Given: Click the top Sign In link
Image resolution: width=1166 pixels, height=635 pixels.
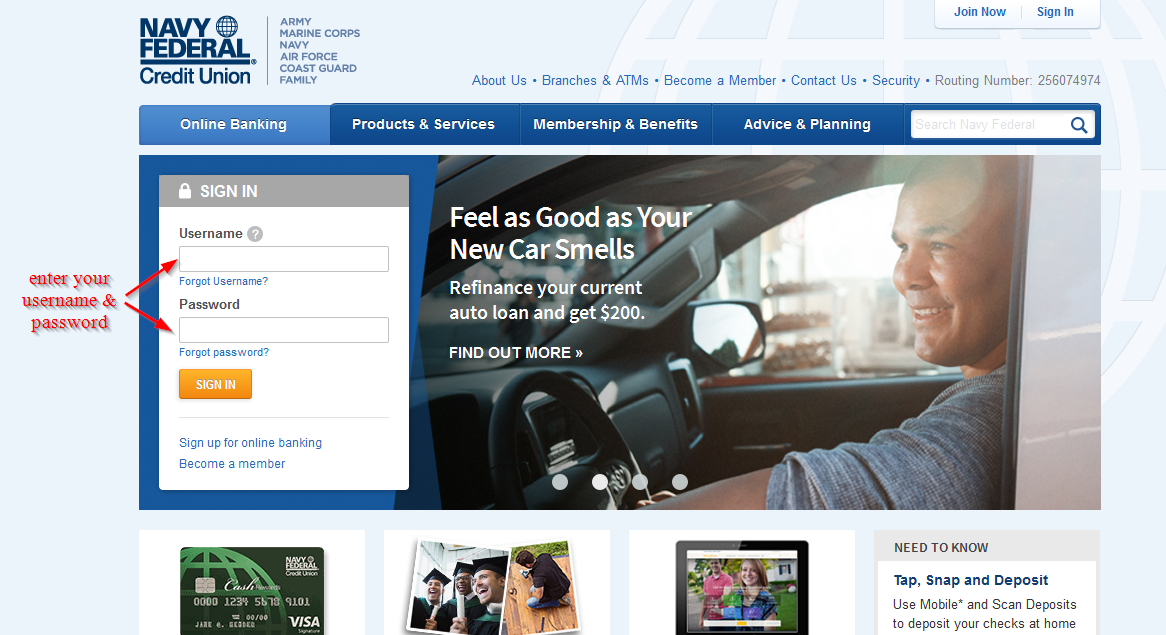Looking at the screenshot, I should point(1055,12).
